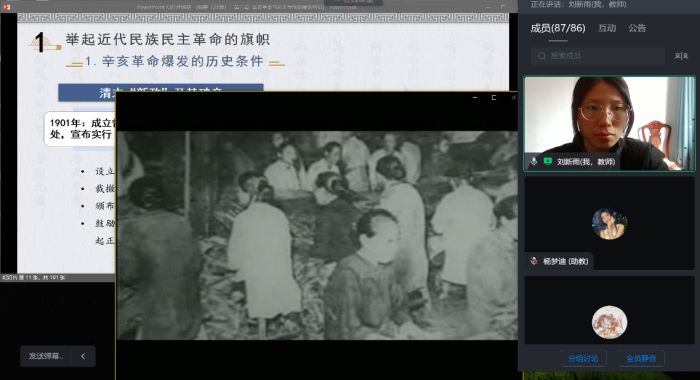Switch to the 成员(87/86) tab
Viewport: 700px width, 380px height.
point(558,28)
